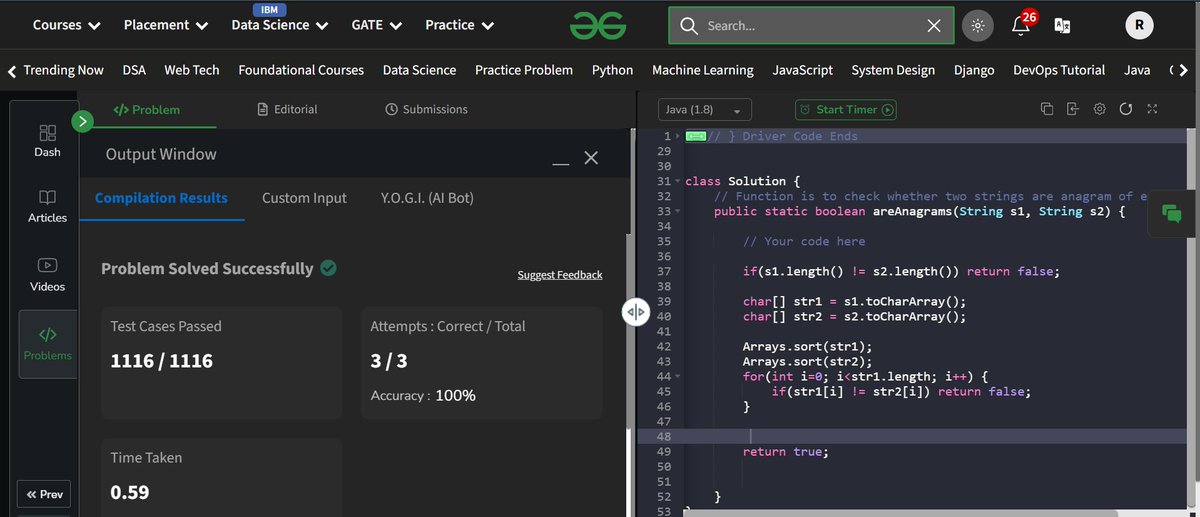The image size is (1200, 517).
Task: Go back with the topics bar left arrow
Action: (11, 71)
